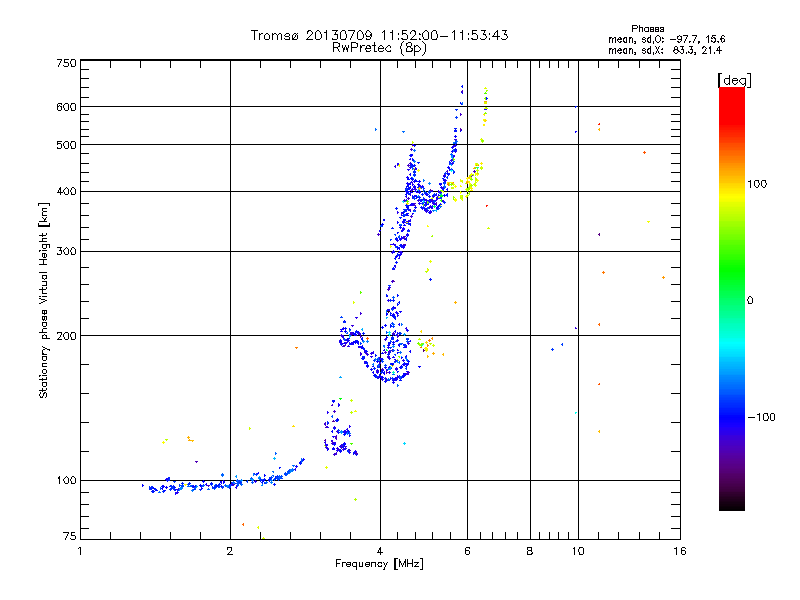Click the x-axis tick label '16'
Viewport: 800px width, 600px height.
[680, 551]
